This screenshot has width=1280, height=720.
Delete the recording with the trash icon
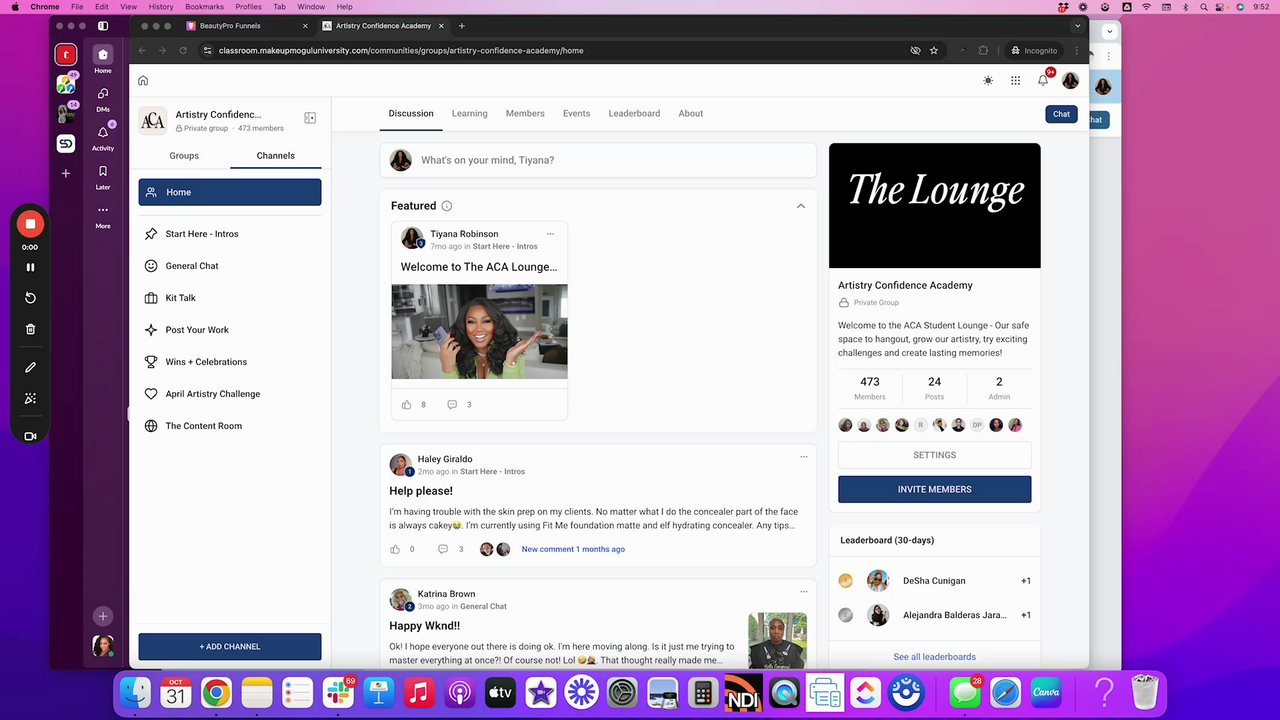pyautogui.click(x=30, y=329)
